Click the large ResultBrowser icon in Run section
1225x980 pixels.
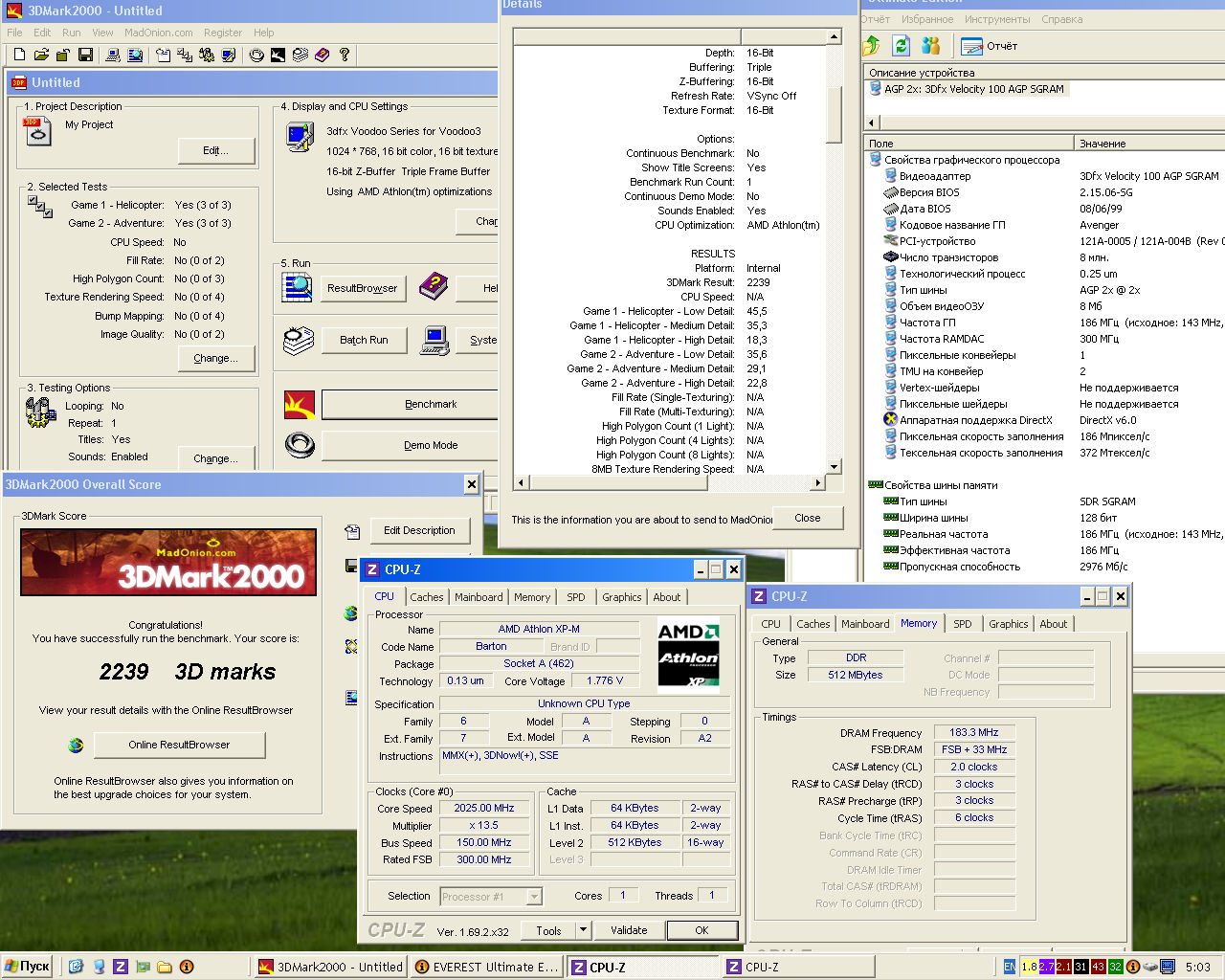(x=298, y=287)
